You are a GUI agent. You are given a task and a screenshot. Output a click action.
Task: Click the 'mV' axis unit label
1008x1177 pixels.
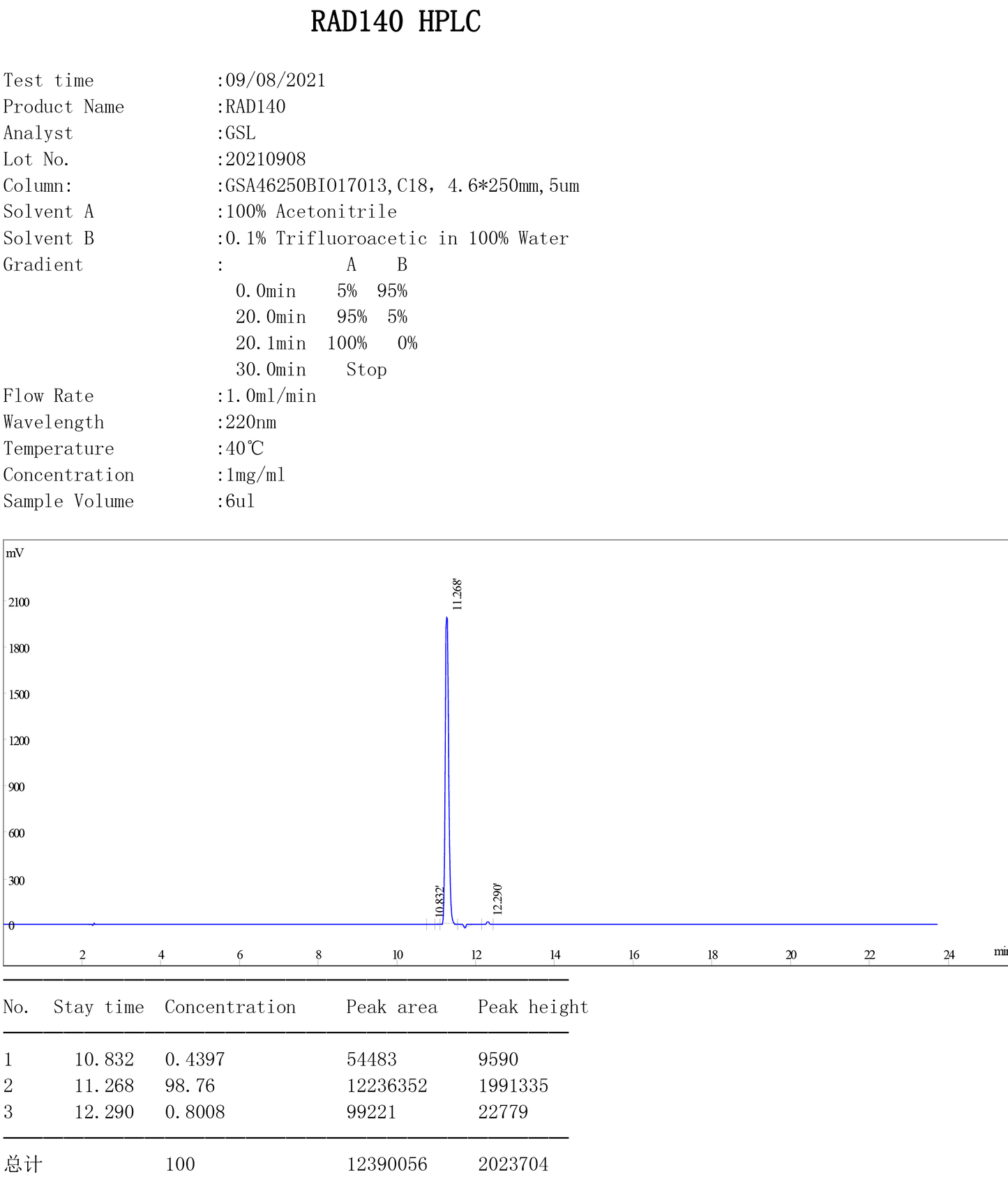click(x=15, y=553)
